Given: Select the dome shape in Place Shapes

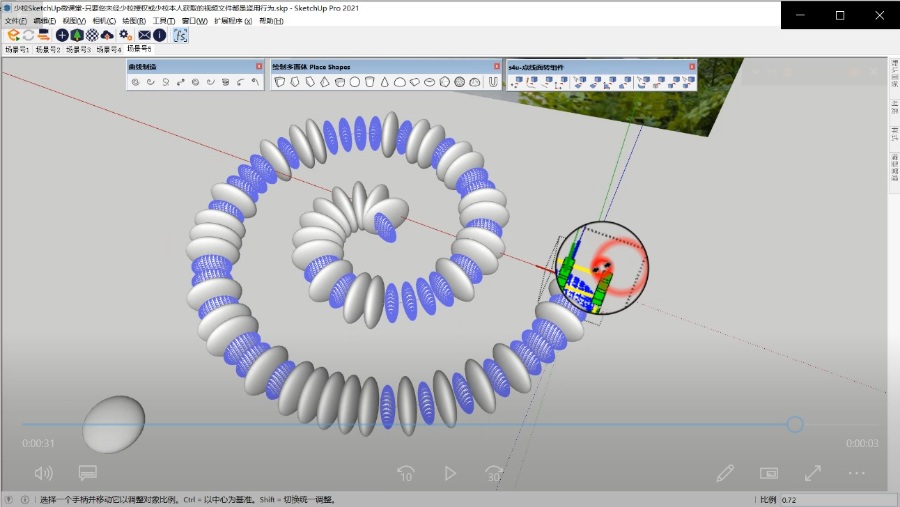Looking at the screenshot, I should point(399,82).
